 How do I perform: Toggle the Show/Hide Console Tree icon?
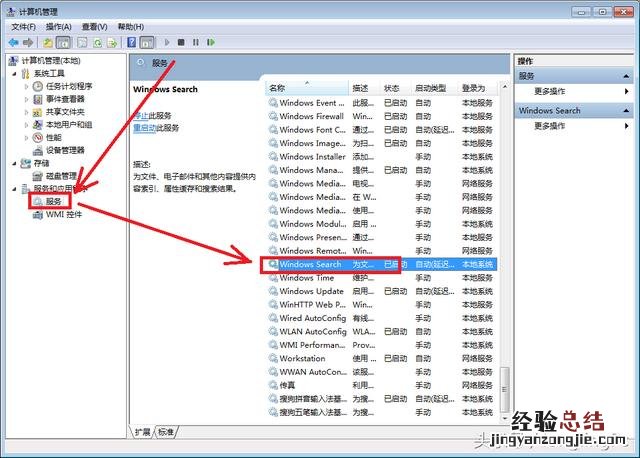63,42
